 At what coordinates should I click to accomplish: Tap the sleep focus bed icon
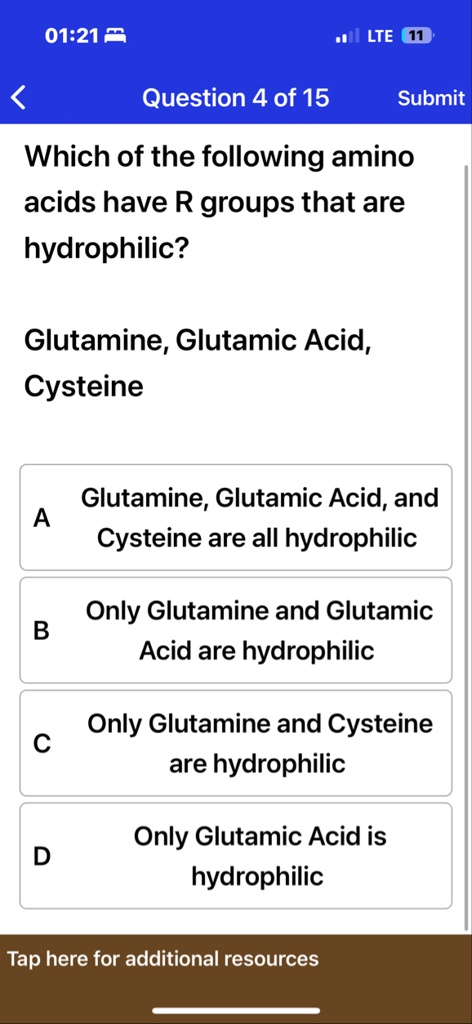pos(115,37)
